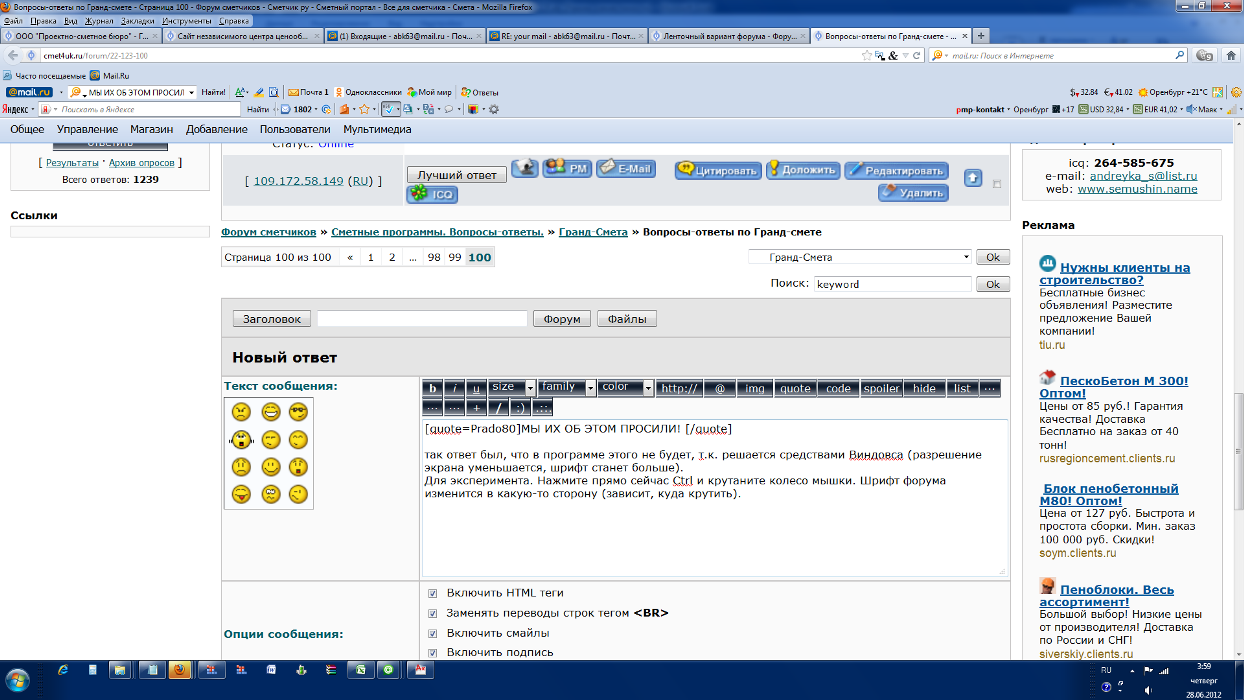
Task: Insert code BB-code tag
Action: click(838, 388)
